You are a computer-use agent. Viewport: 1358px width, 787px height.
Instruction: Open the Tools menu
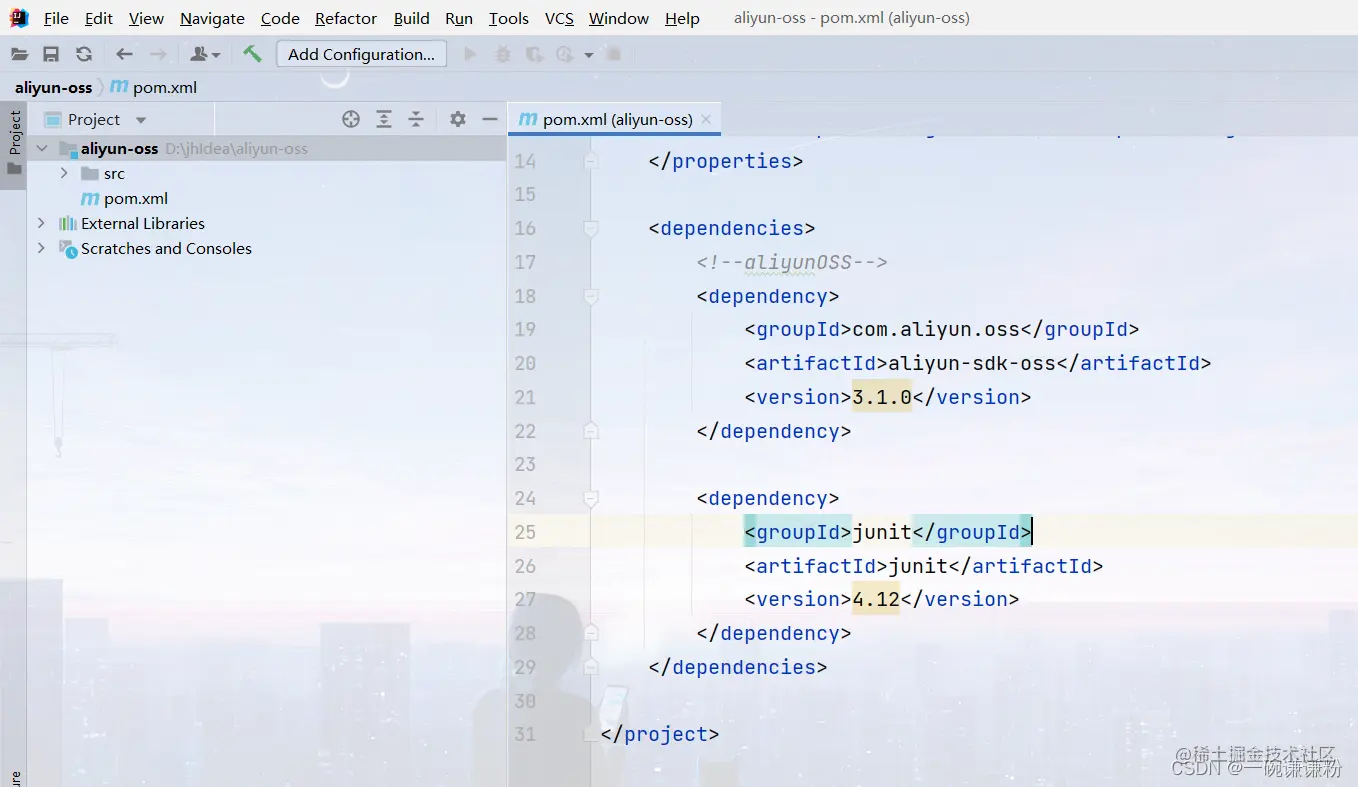509,19
